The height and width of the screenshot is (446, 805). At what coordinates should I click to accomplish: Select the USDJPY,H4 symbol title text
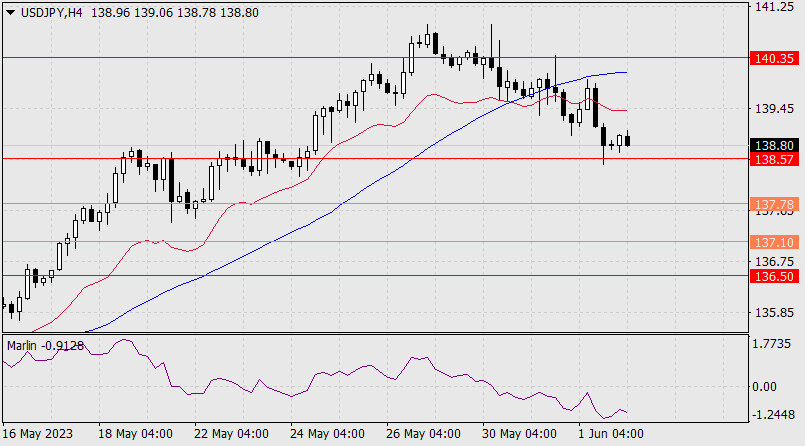51,13
